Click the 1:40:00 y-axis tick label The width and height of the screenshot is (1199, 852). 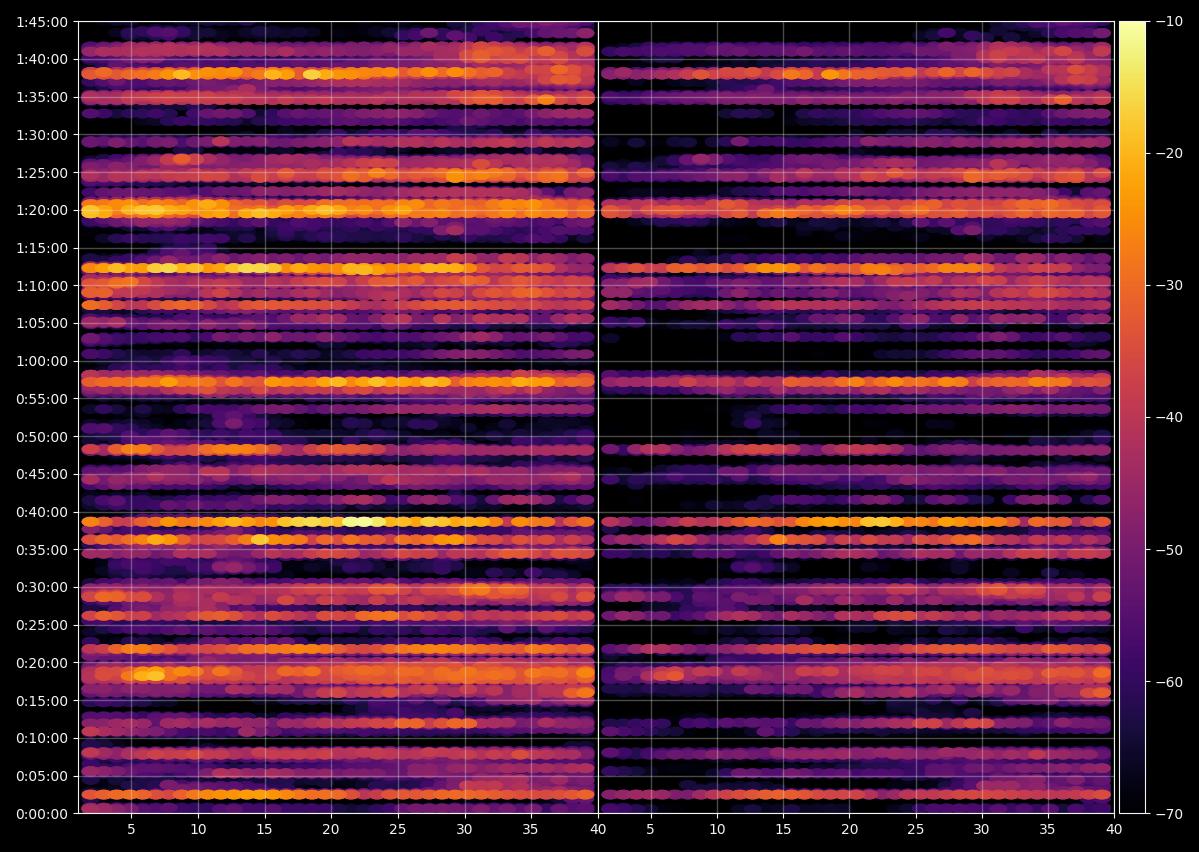(x=42, y=60)
